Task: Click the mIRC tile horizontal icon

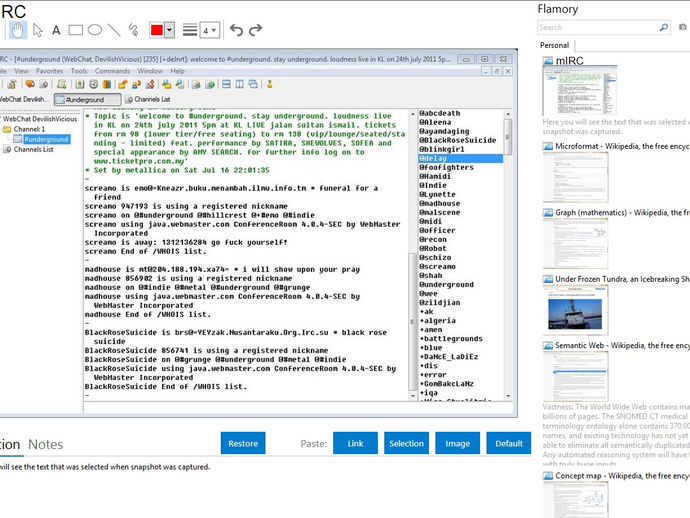Action: click(226, 84)
